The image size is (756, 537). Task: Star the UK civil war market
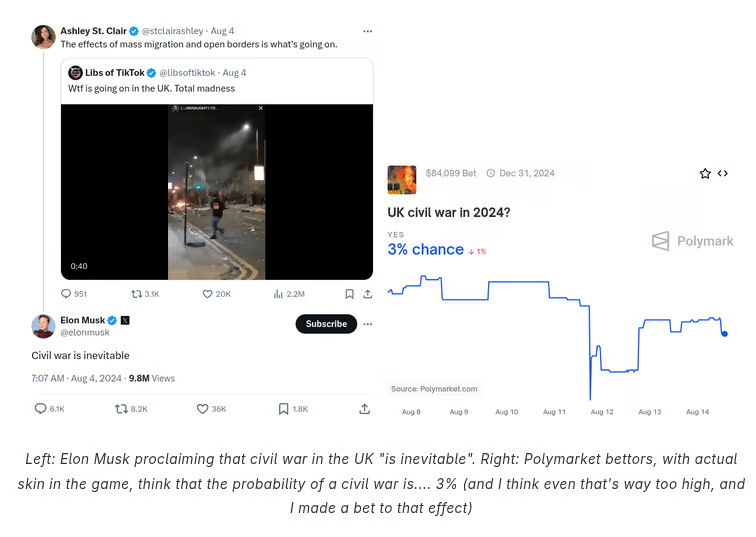point(705,174)
